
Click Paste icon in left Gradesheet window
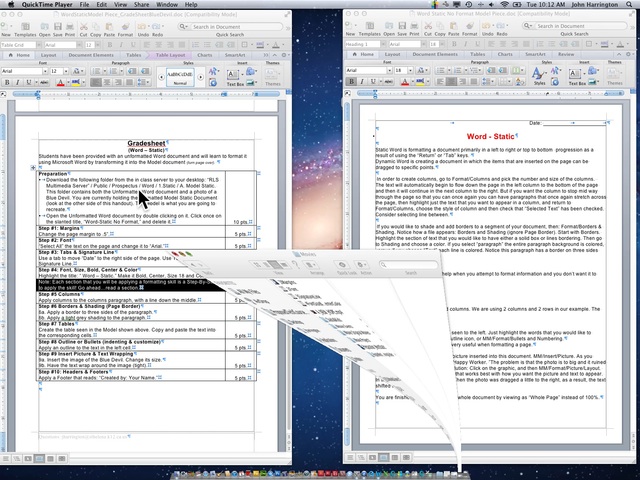coord(109,27)
